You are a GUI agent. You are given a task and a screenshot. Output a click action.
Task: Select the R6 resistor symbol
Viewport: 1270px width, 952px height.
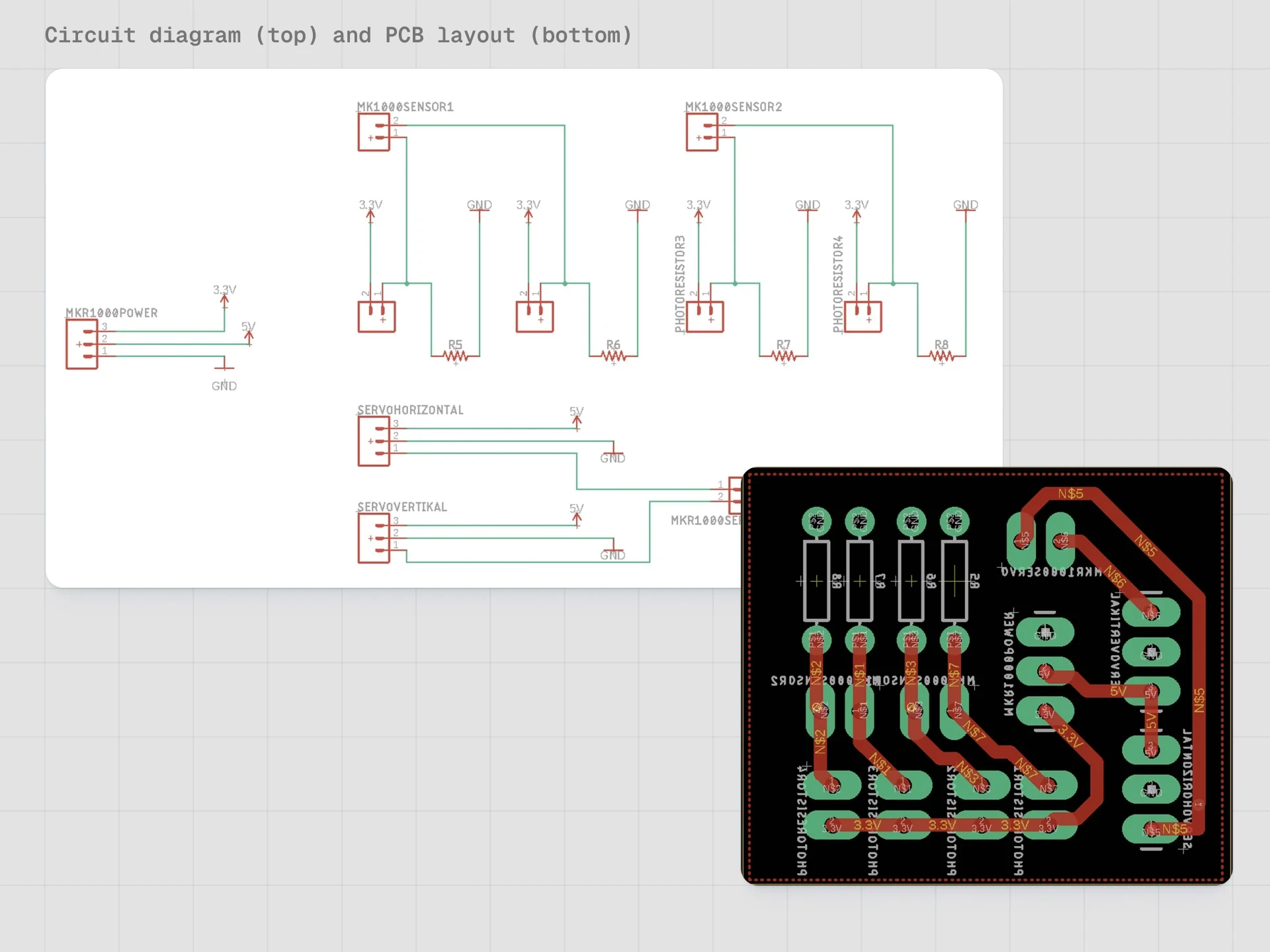tap(613, 356)
